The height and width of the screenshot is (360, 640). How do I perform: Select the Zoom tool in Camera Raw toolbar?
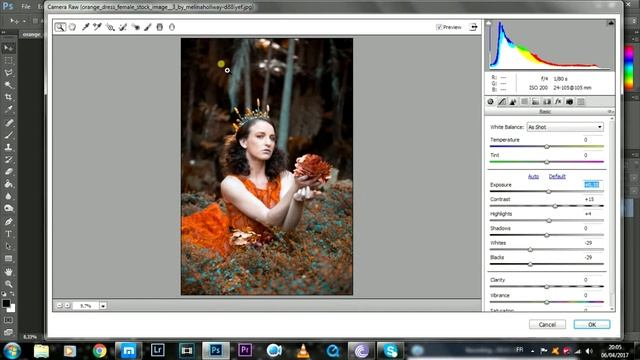pyautogui.click(x=60, y=27)
